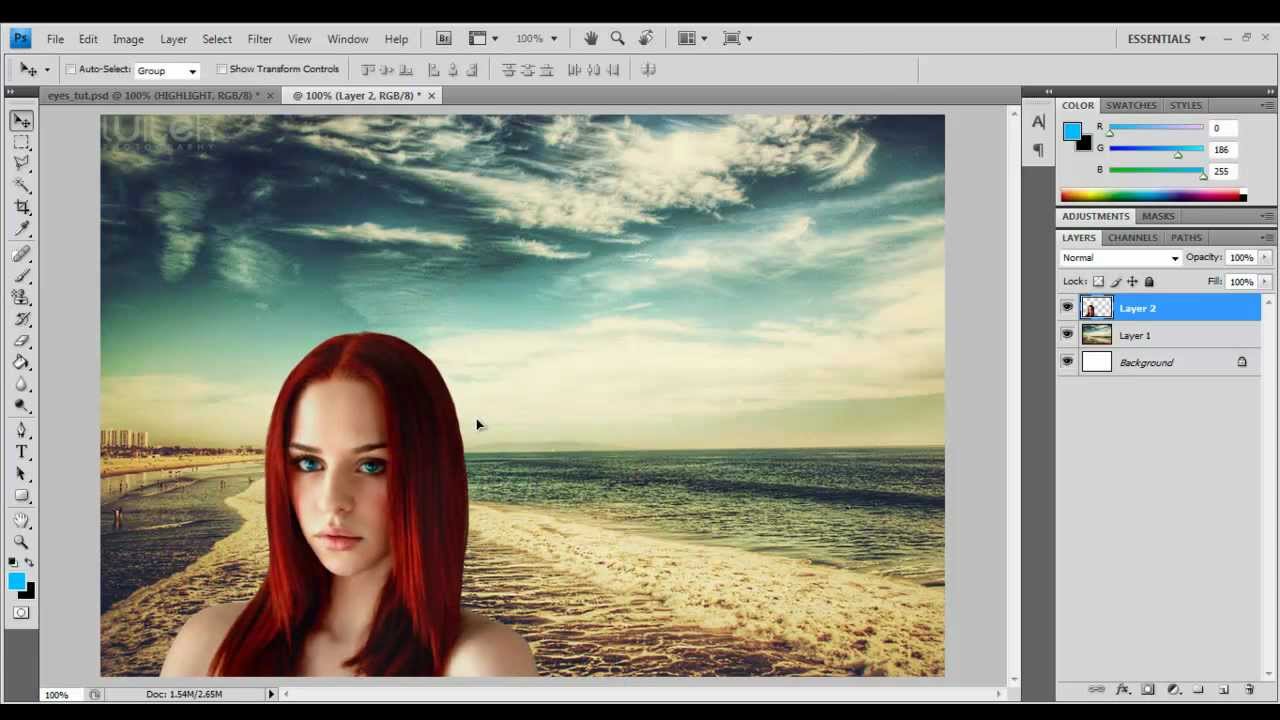Select the Eraser tool
The width and height of the screenshot is (1280, 720).
pos(21,340)
